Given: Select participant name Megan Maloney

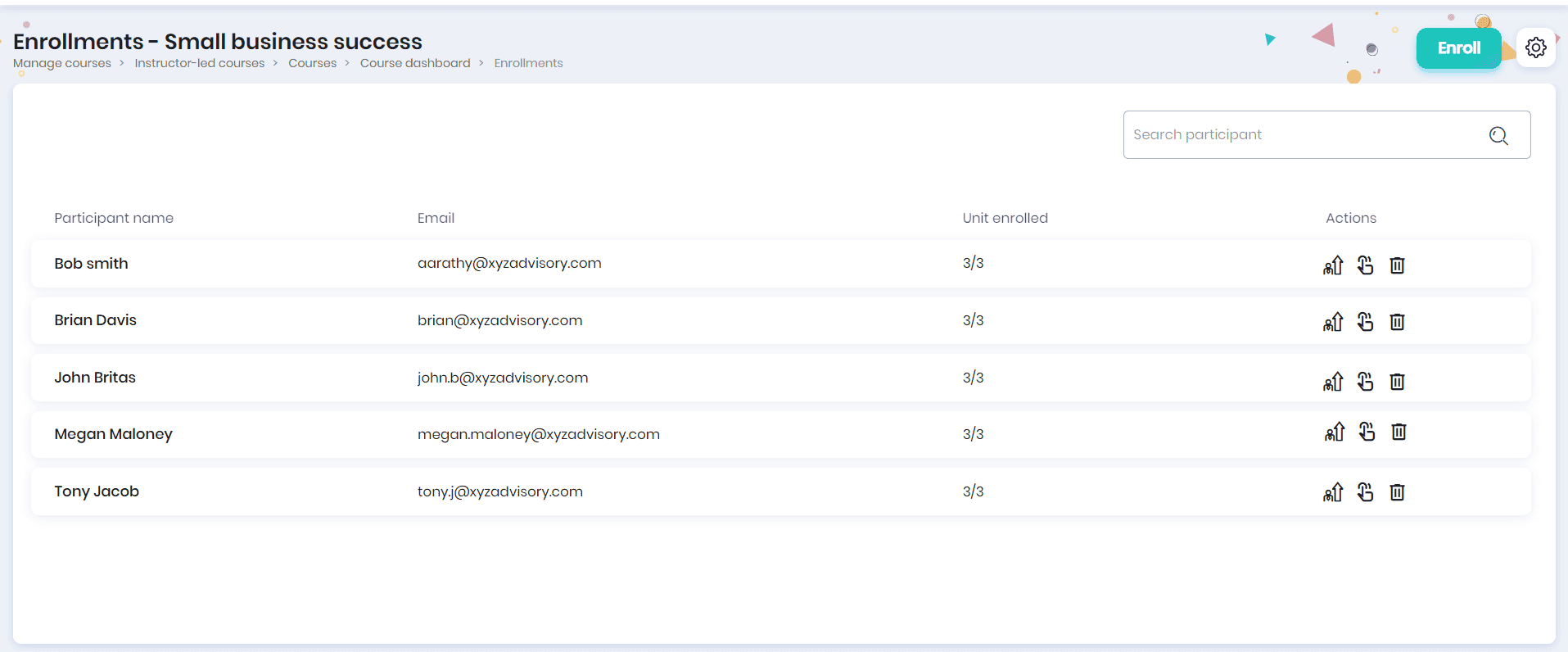Looking at the screenshot, I should (113, 434).
